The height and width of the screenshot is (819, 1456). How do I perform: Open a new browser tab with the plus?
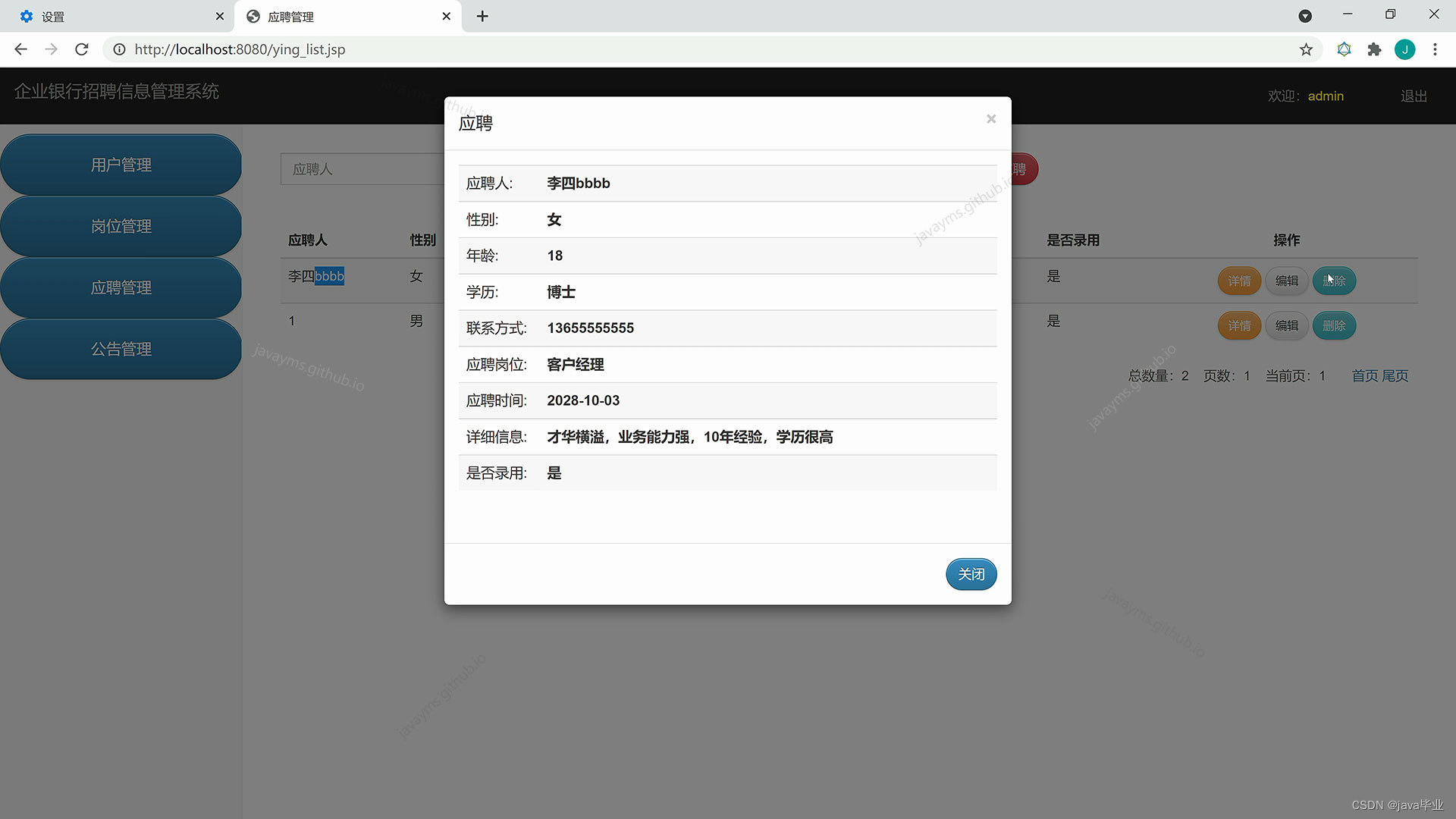click(x=482, y=16)
